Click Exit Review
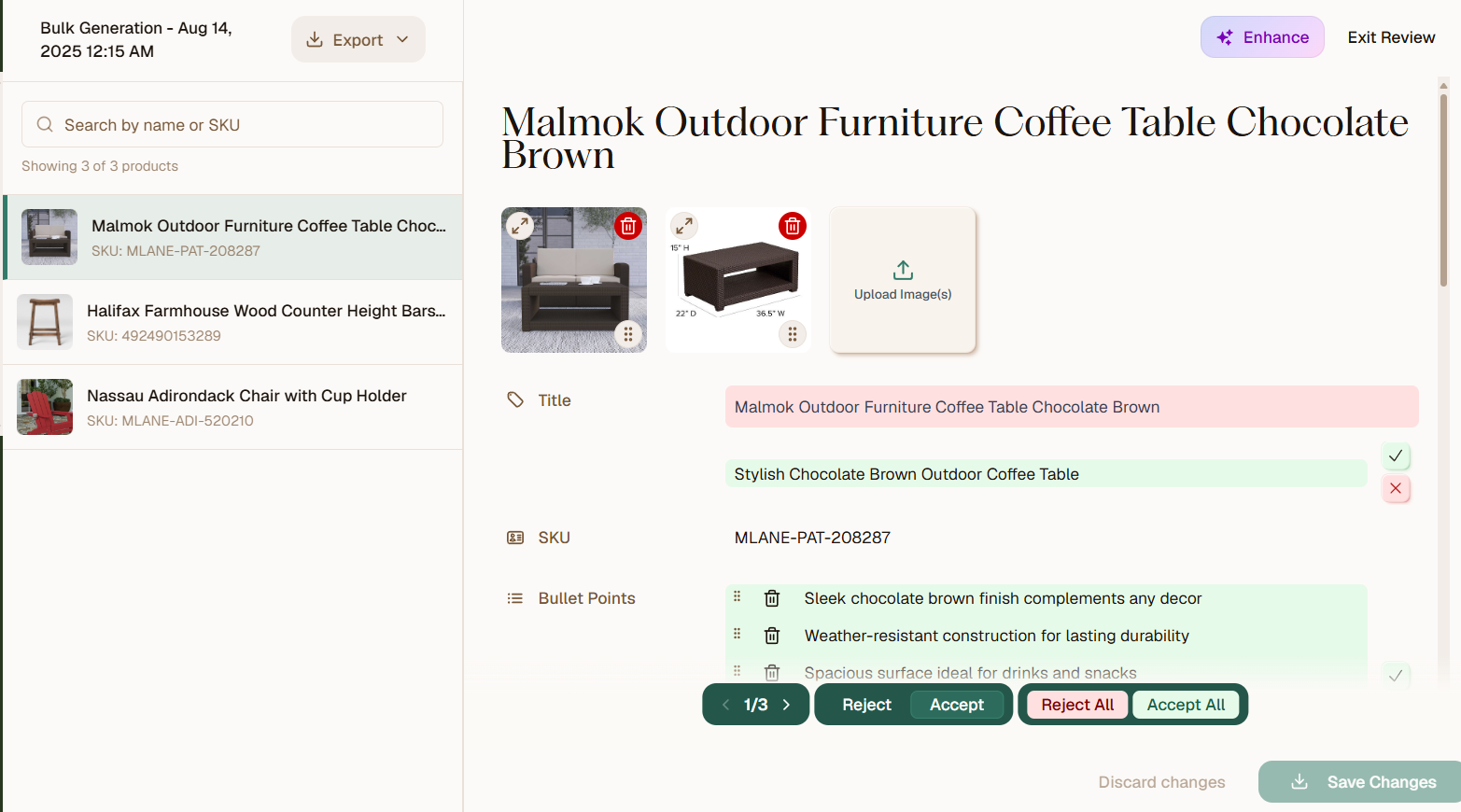Image resolution: width=1461 pixels, height=812 pixels. click(x=1391, y=37)
